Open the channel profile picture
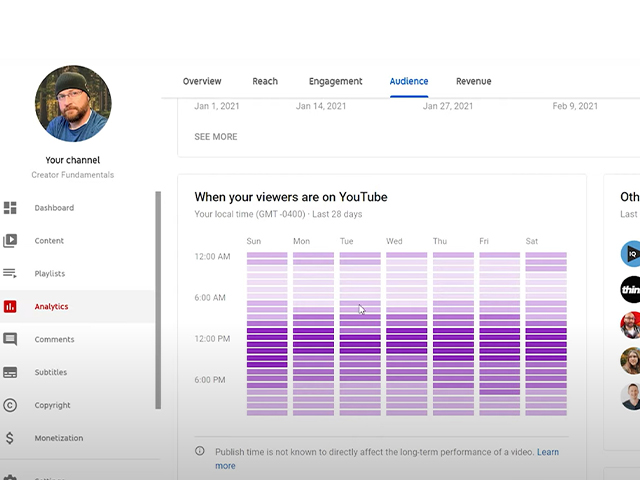Viewport: 640px width, 480px height. (73, 104)
